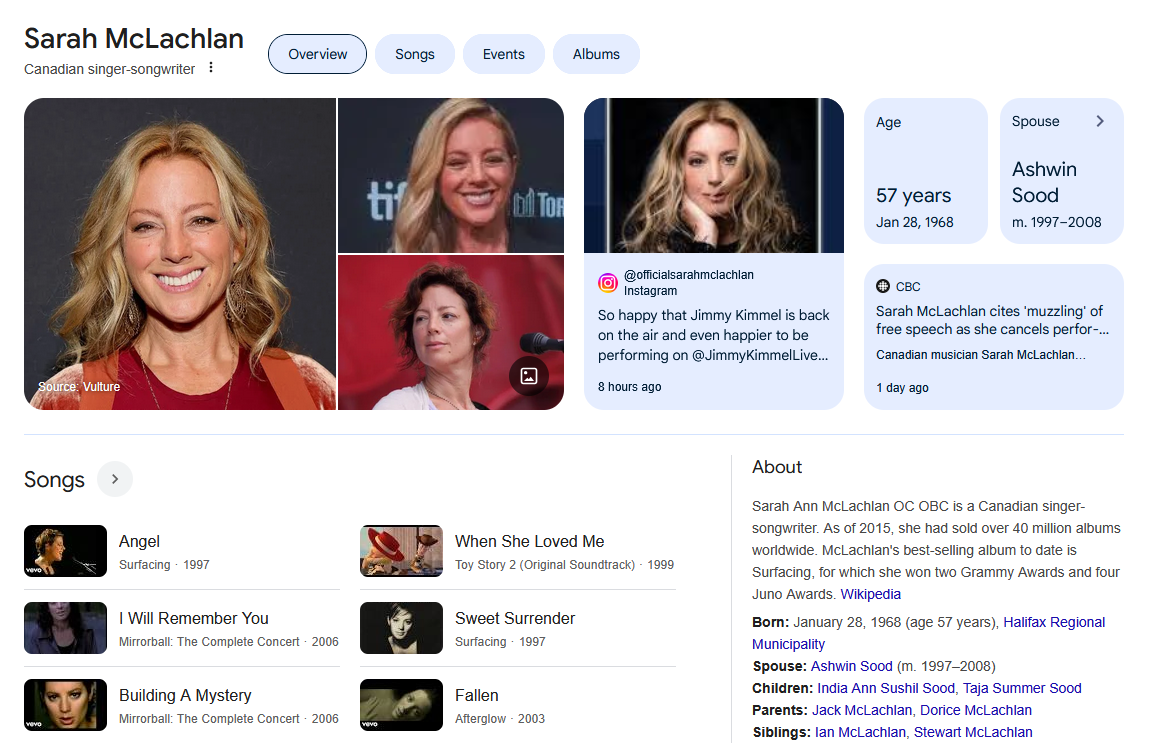Open the Events tab
This screenshot has width=1171, height=743.
(503, 54)
